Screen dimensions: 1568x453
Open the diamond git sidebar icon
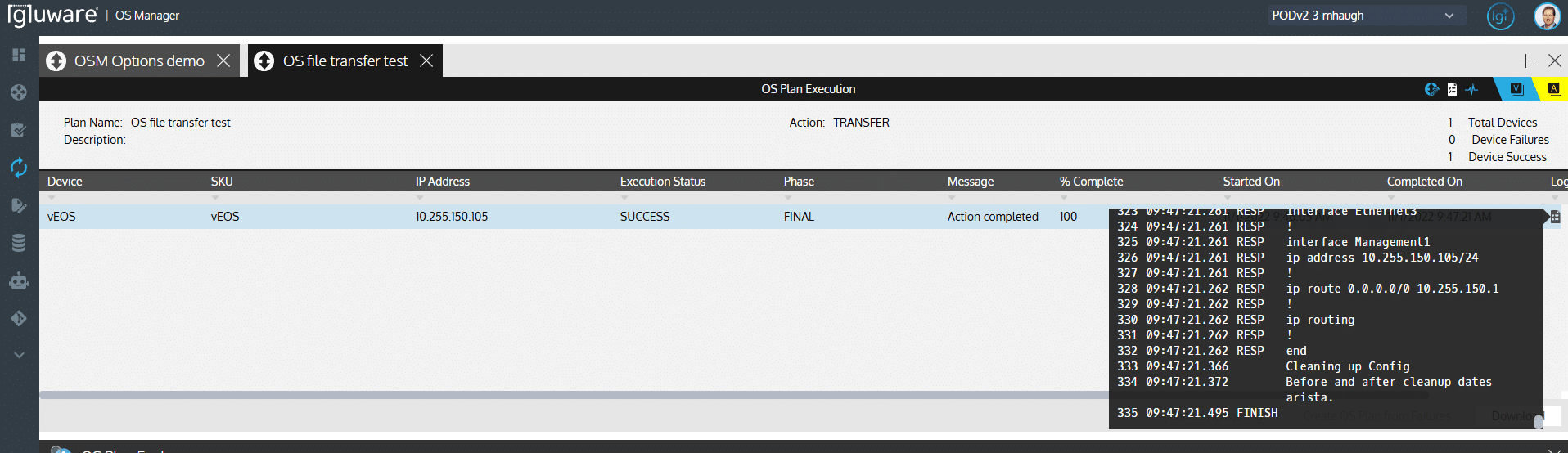click(x=19, y=318)
